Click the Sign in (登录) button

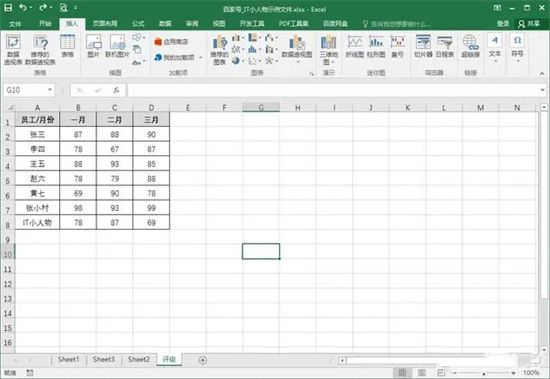click(503, 24)
